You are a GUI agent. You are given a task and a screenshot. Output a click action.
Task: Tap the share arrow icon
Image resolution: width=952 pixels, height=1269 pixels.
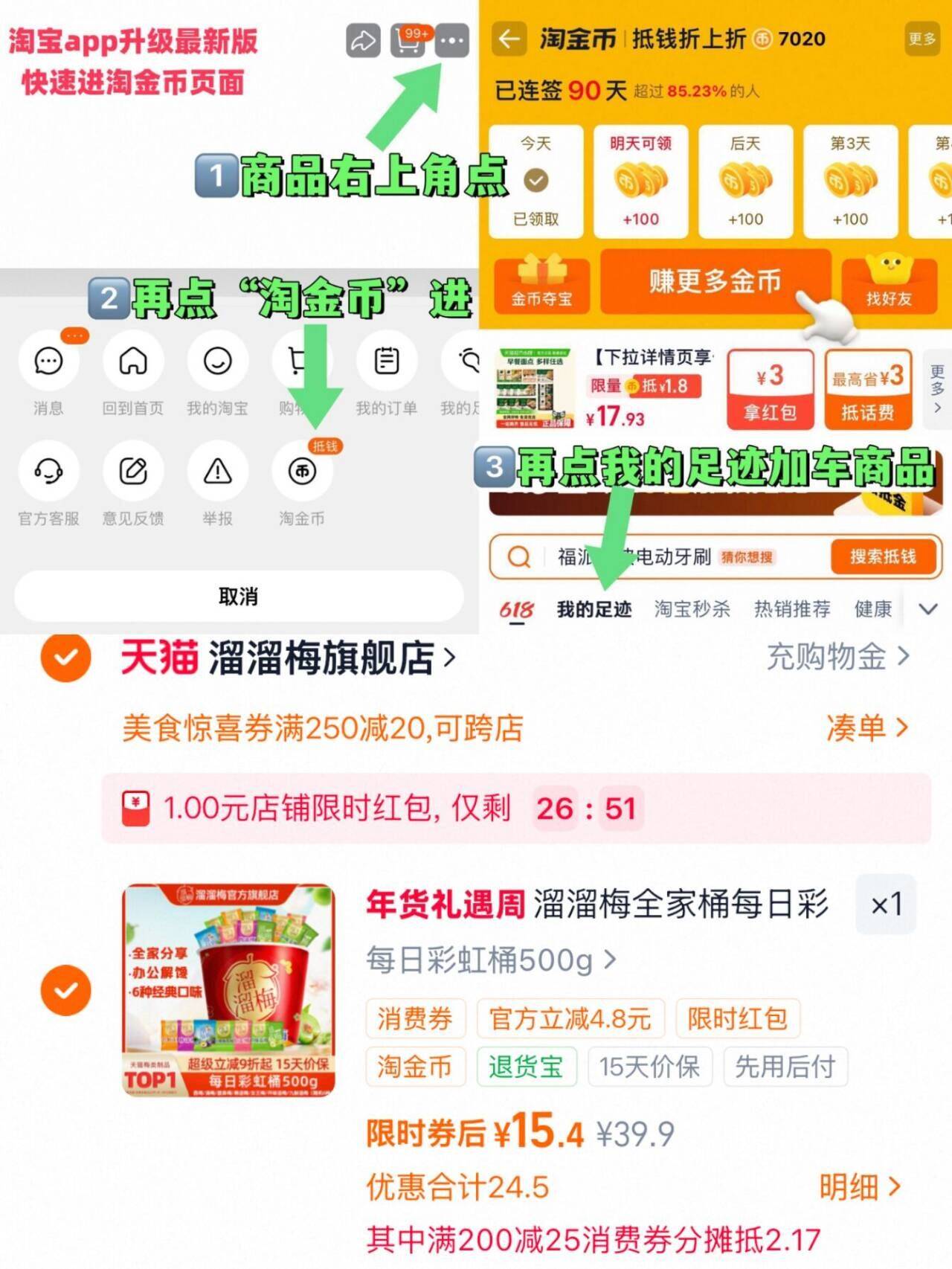click(363, 41)
